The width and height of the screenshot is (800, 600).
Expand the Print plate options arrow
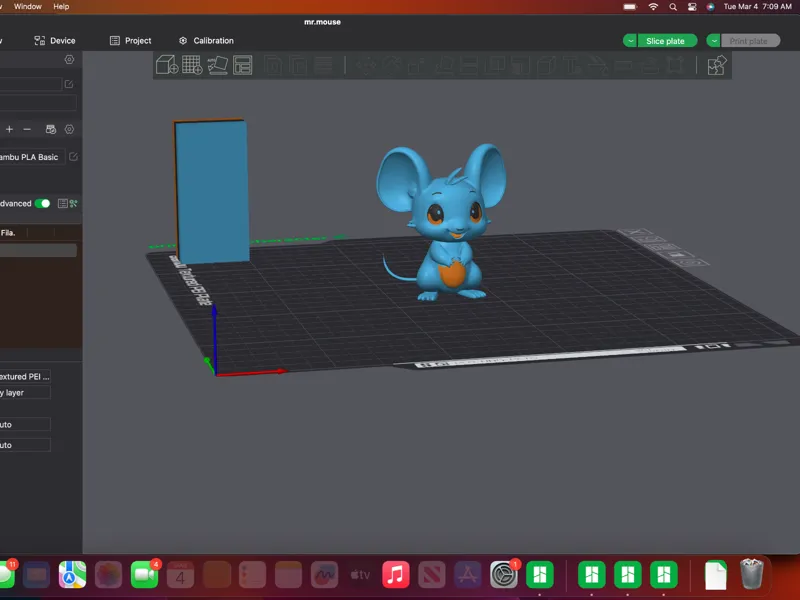[x=714, y=41]
